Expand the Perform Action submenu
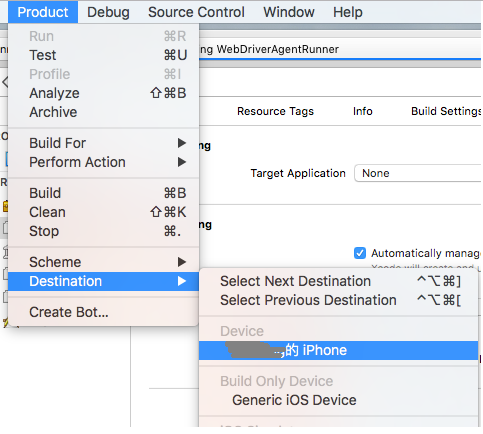Screen dimensions: 483x434 coord(104,162)
